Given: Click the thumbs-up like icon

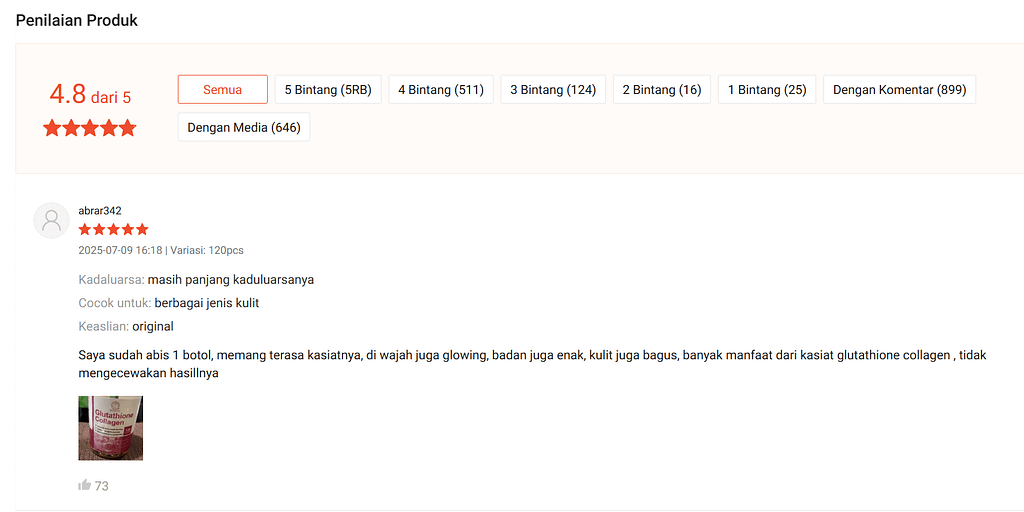Looking at the screenshot, I should click(x=84, y=485).
